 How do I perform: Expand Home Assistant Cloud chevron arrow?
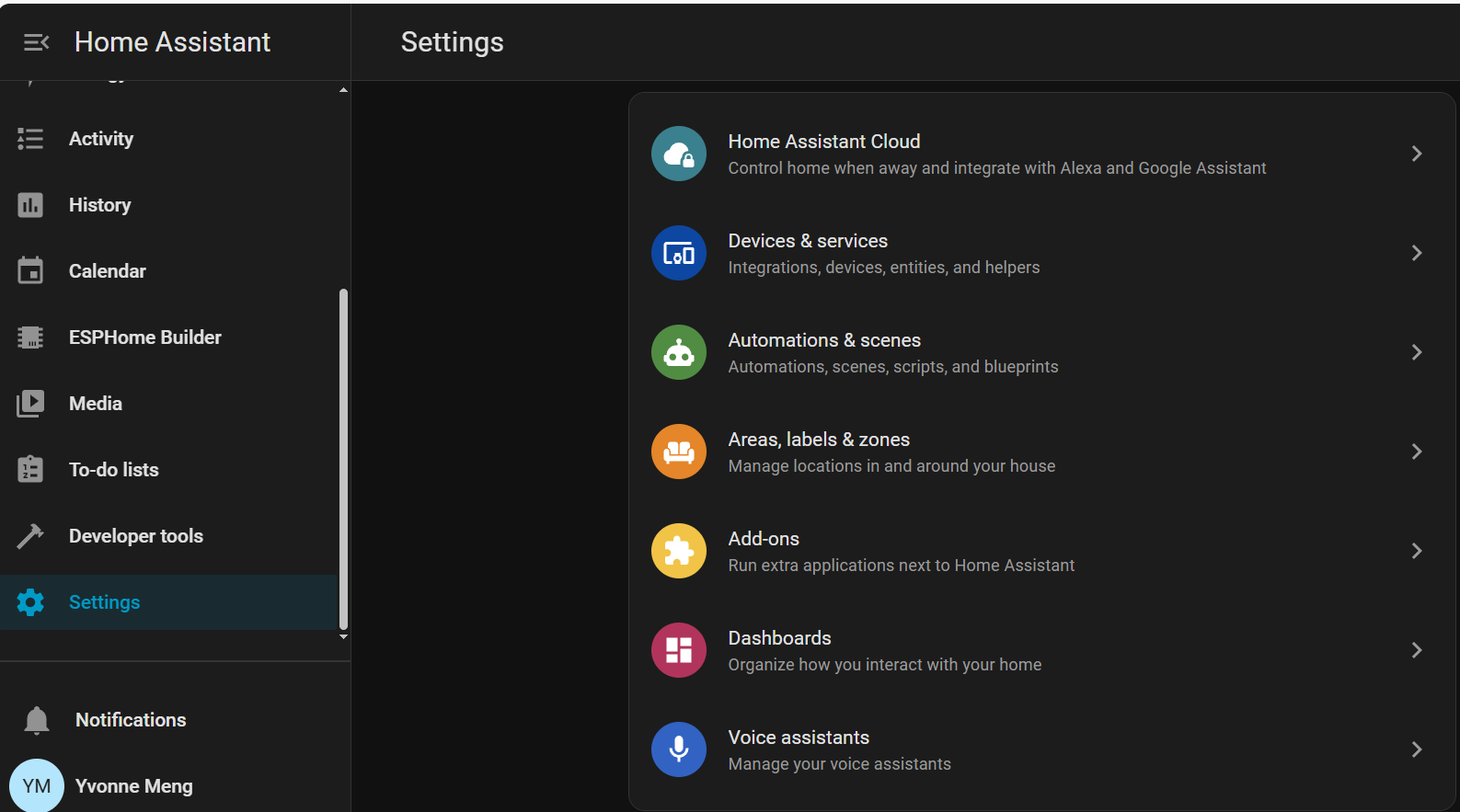tap(1417, 154)
